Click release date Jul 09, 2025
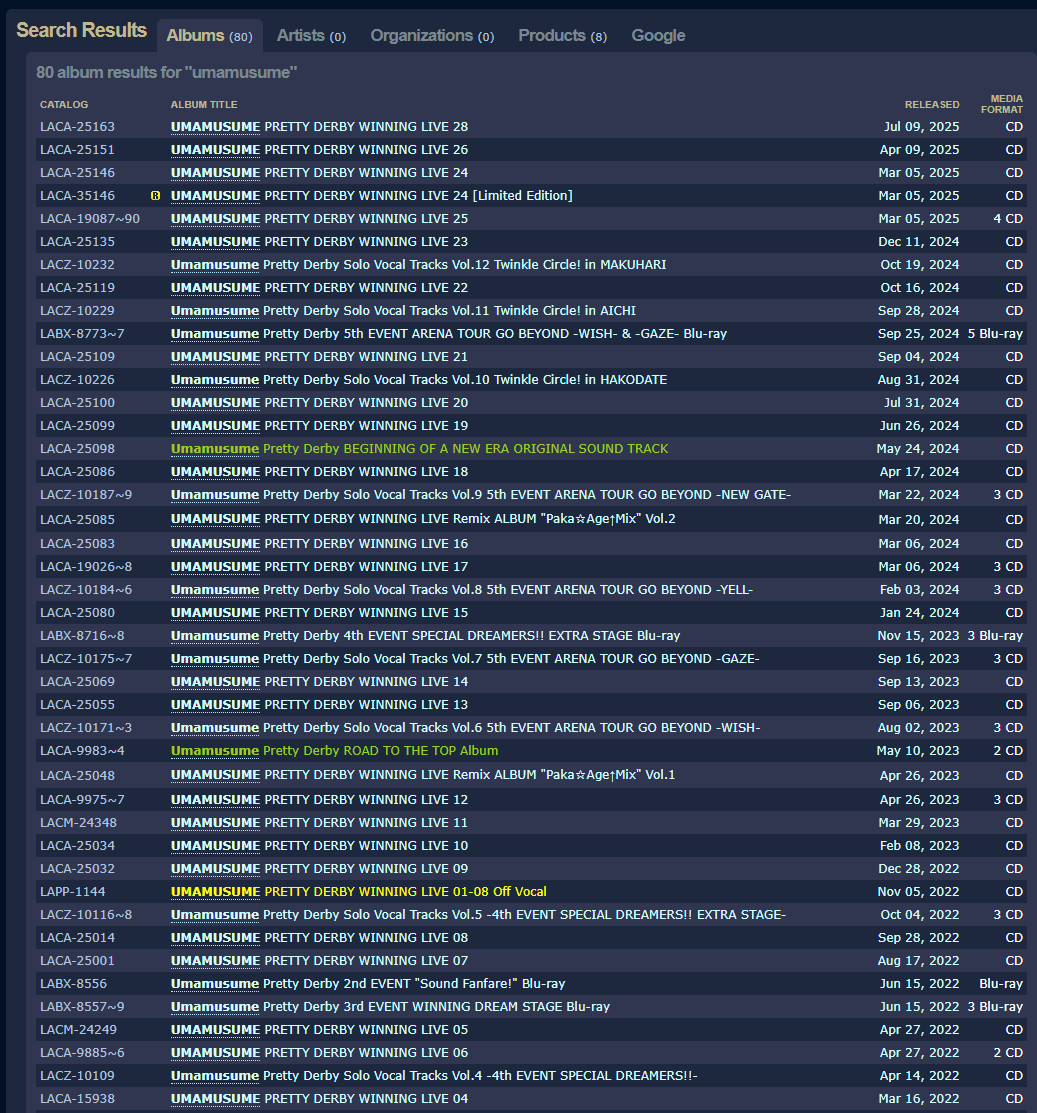Image resolution: width=1037 pixels, height=1113 pixels. pos(921,126)
